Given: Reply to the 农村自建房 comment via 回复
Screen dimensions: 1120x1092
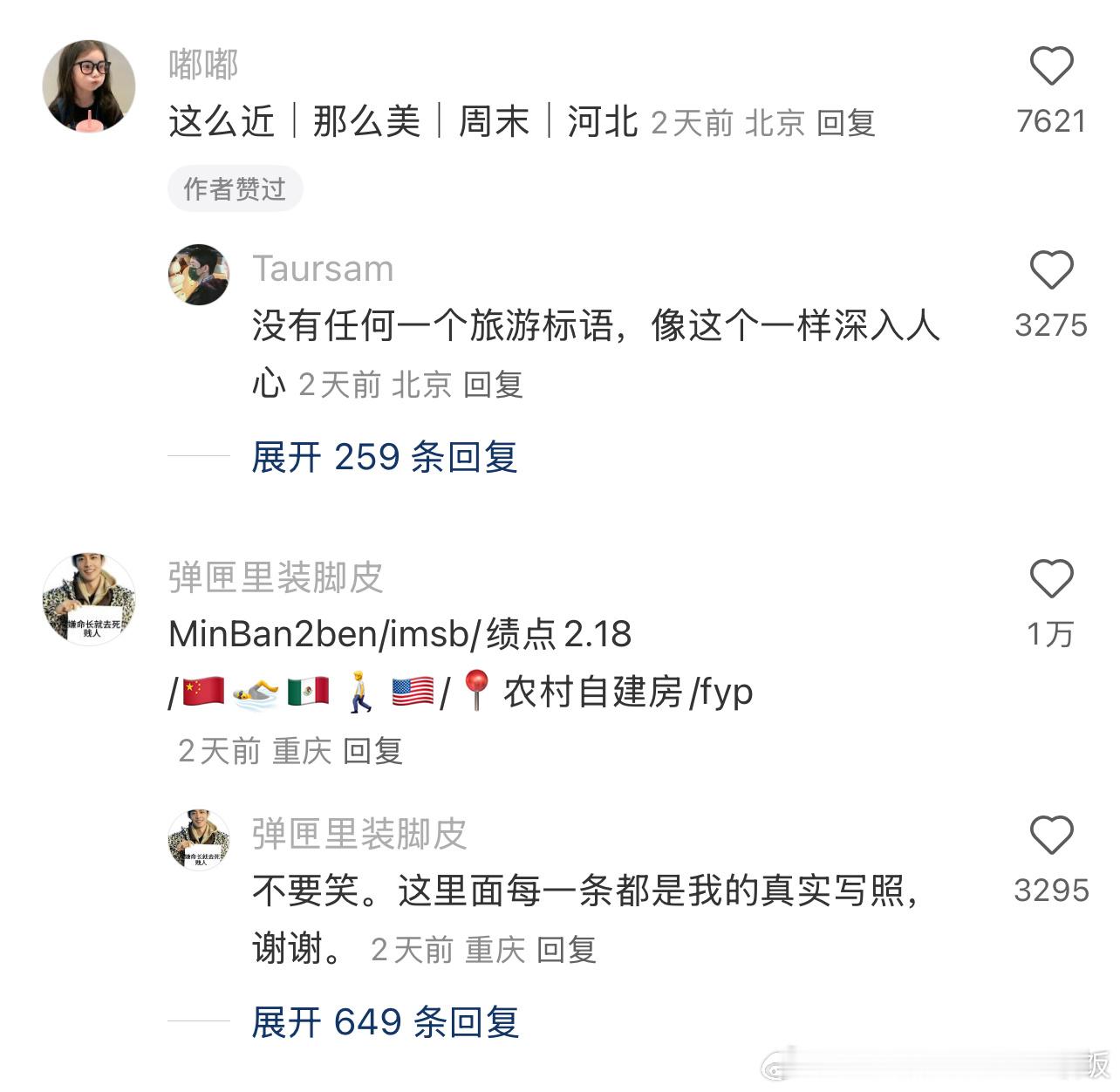Looking at the screenshot, I should click(372, 751).
